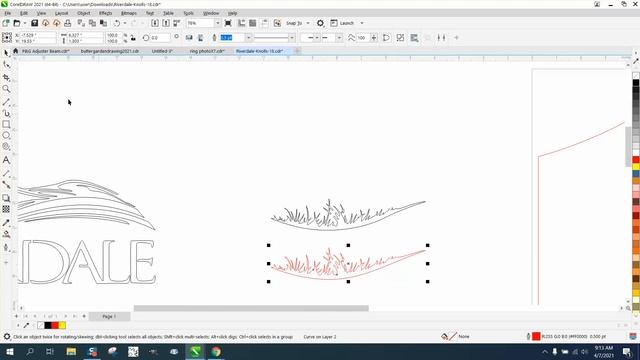
Task: Select the Connector tool
Action: pos(6,185)
